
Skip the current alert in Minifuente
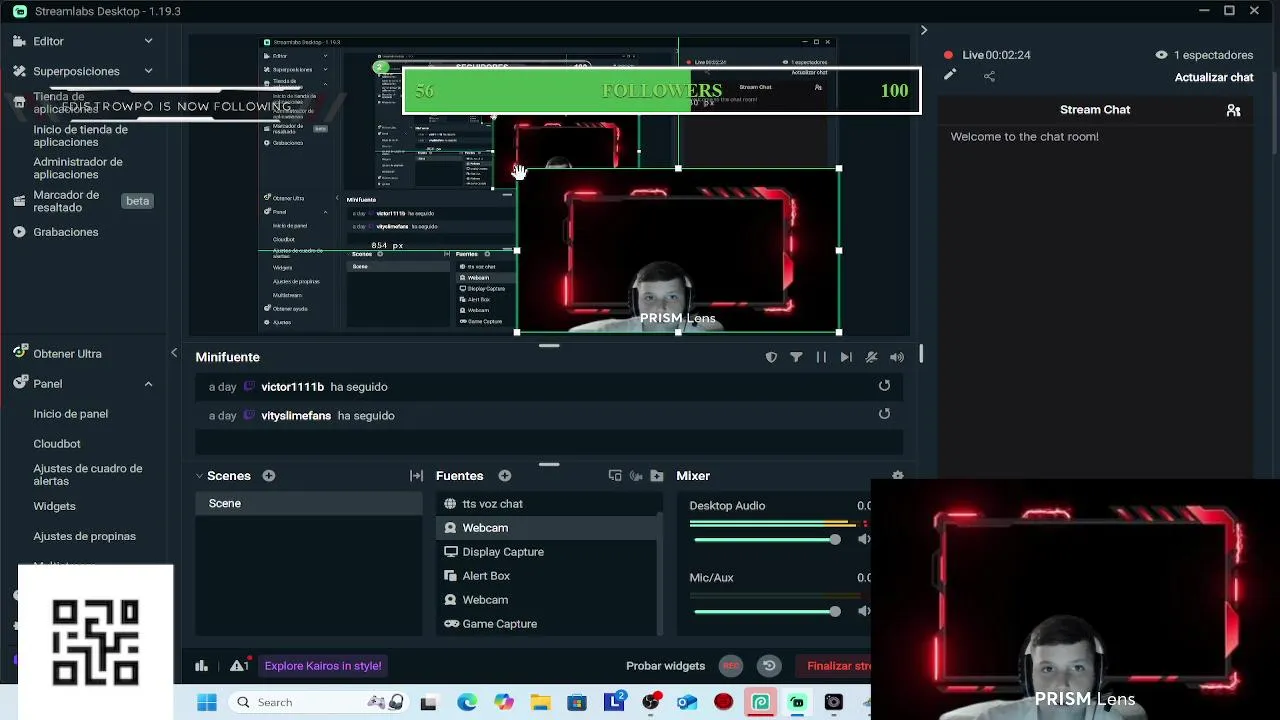[x=846, y=357]
